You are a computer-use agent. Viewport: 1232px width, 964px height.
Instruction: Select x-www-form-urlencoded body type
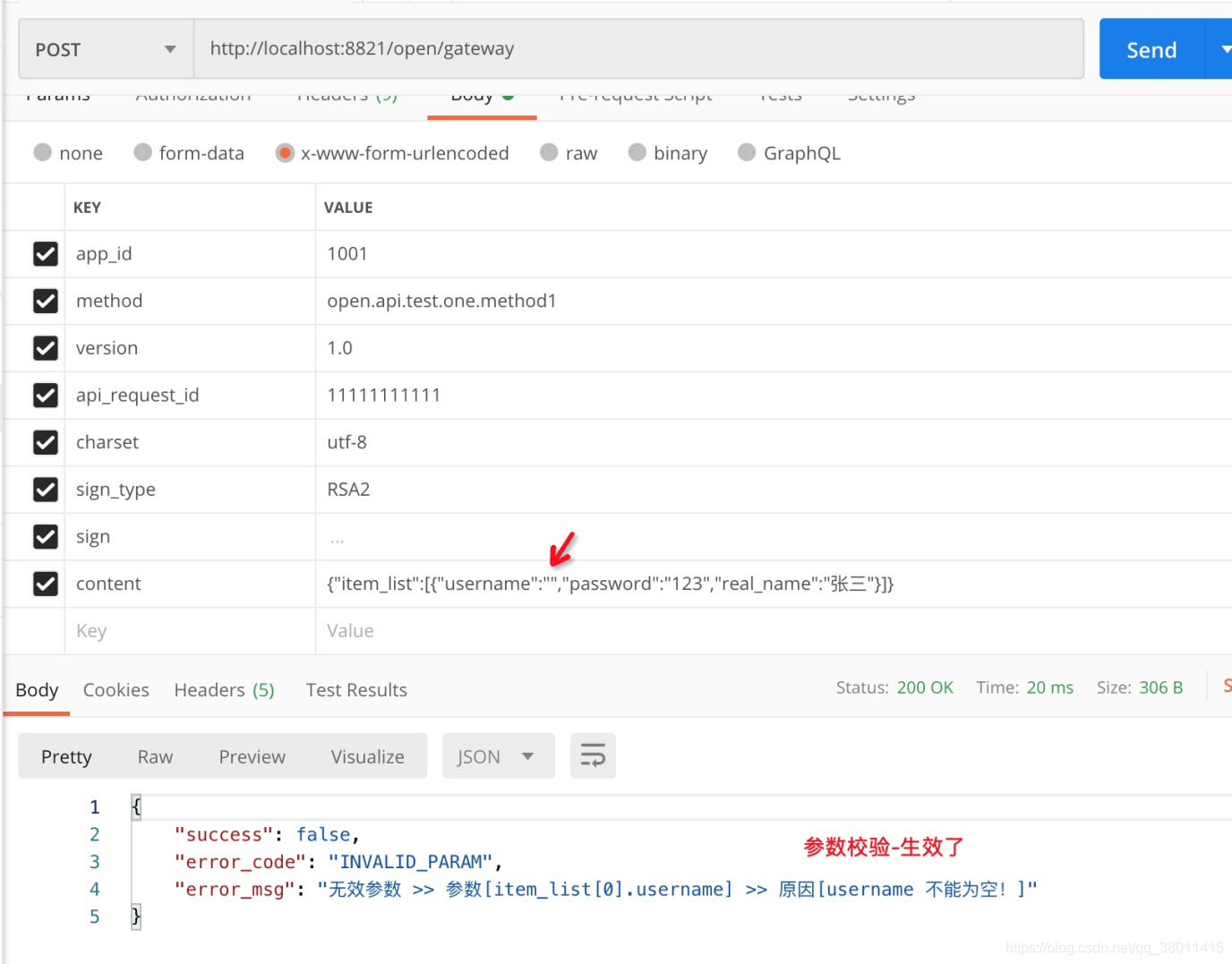click(285, 152)
